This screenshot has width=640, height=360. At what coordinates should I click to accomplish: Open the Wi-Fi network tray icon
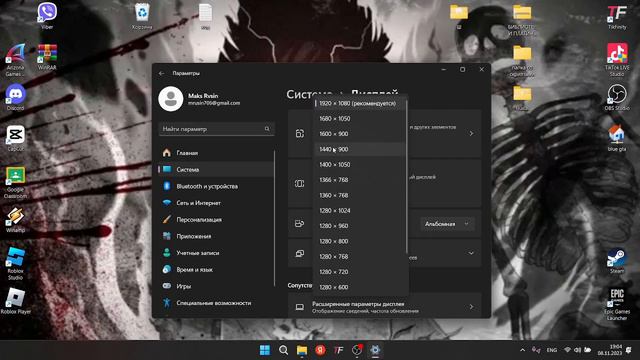point(567,350)
